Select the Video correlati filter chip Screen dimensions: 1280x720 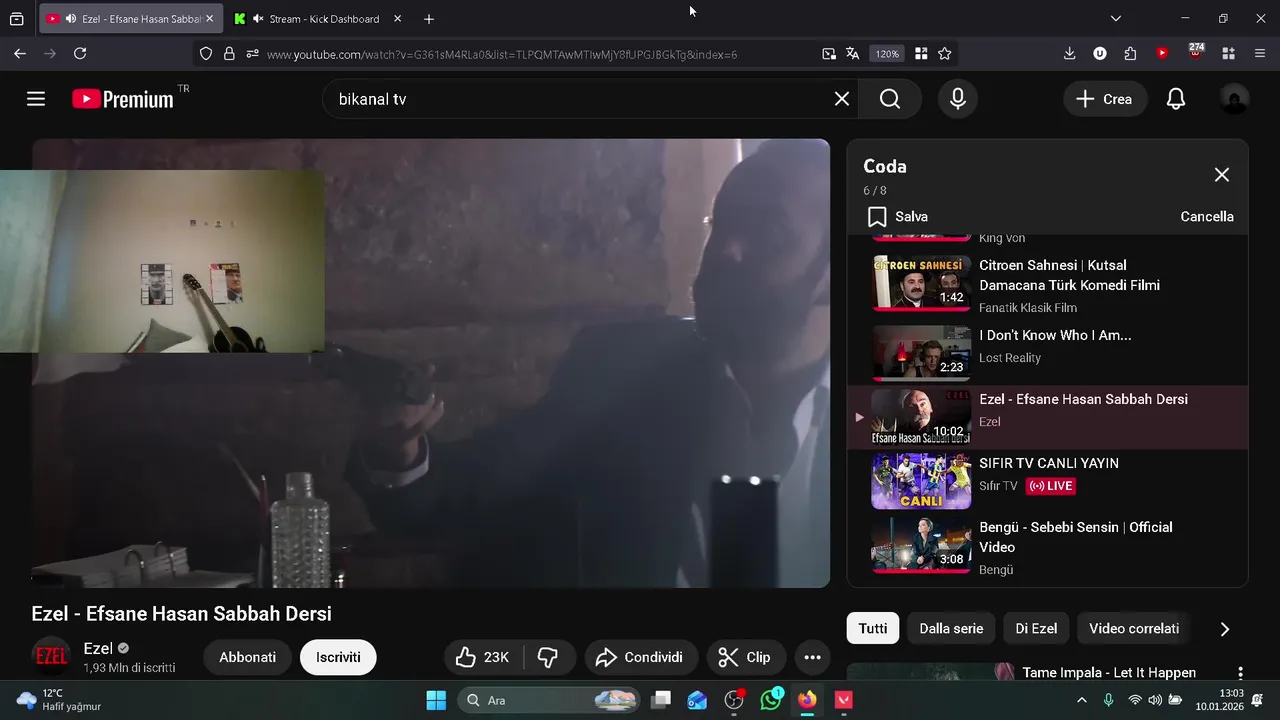click(1133, 629)
